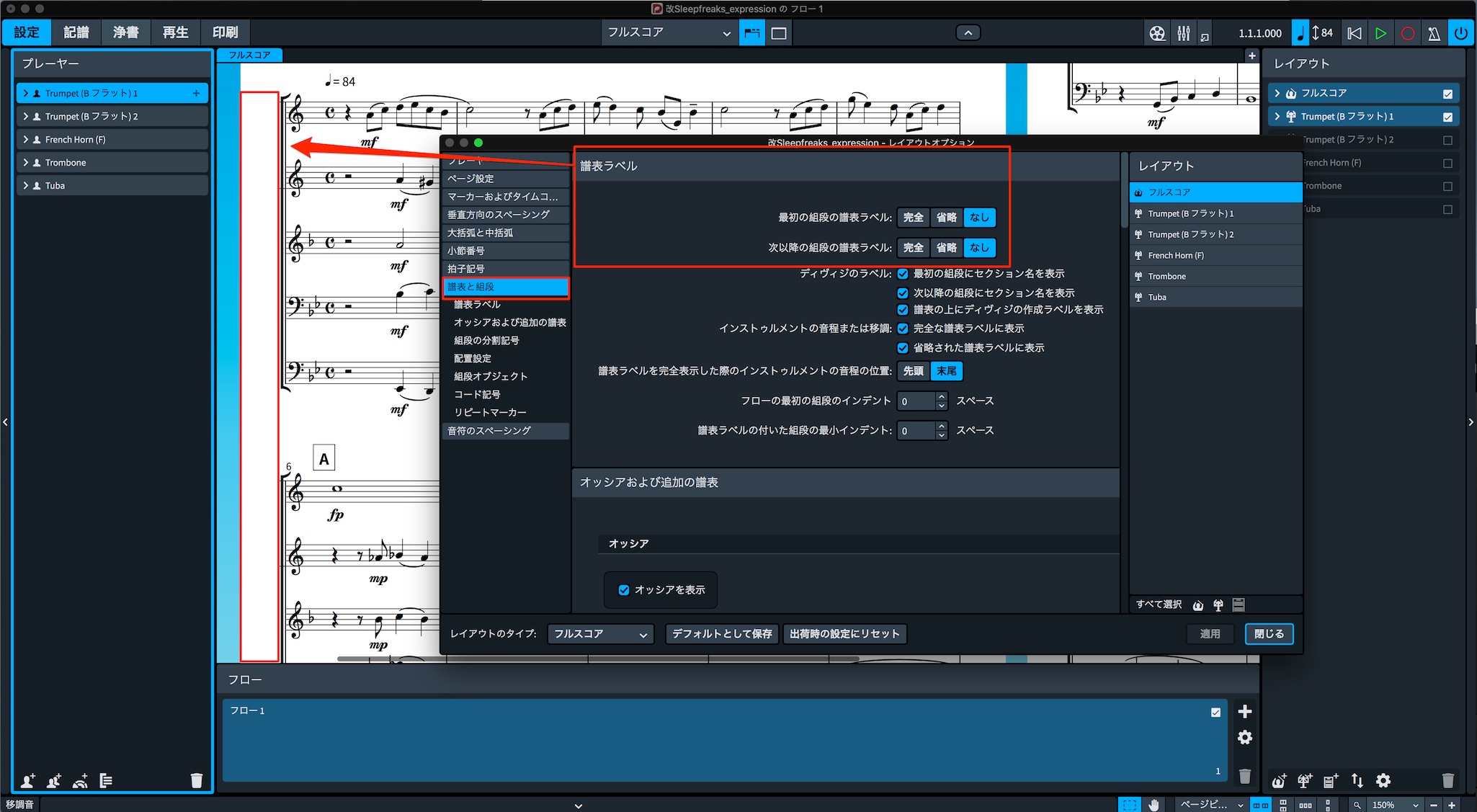
Task: Expand French Horn (F) player
Action: (26, 139)
